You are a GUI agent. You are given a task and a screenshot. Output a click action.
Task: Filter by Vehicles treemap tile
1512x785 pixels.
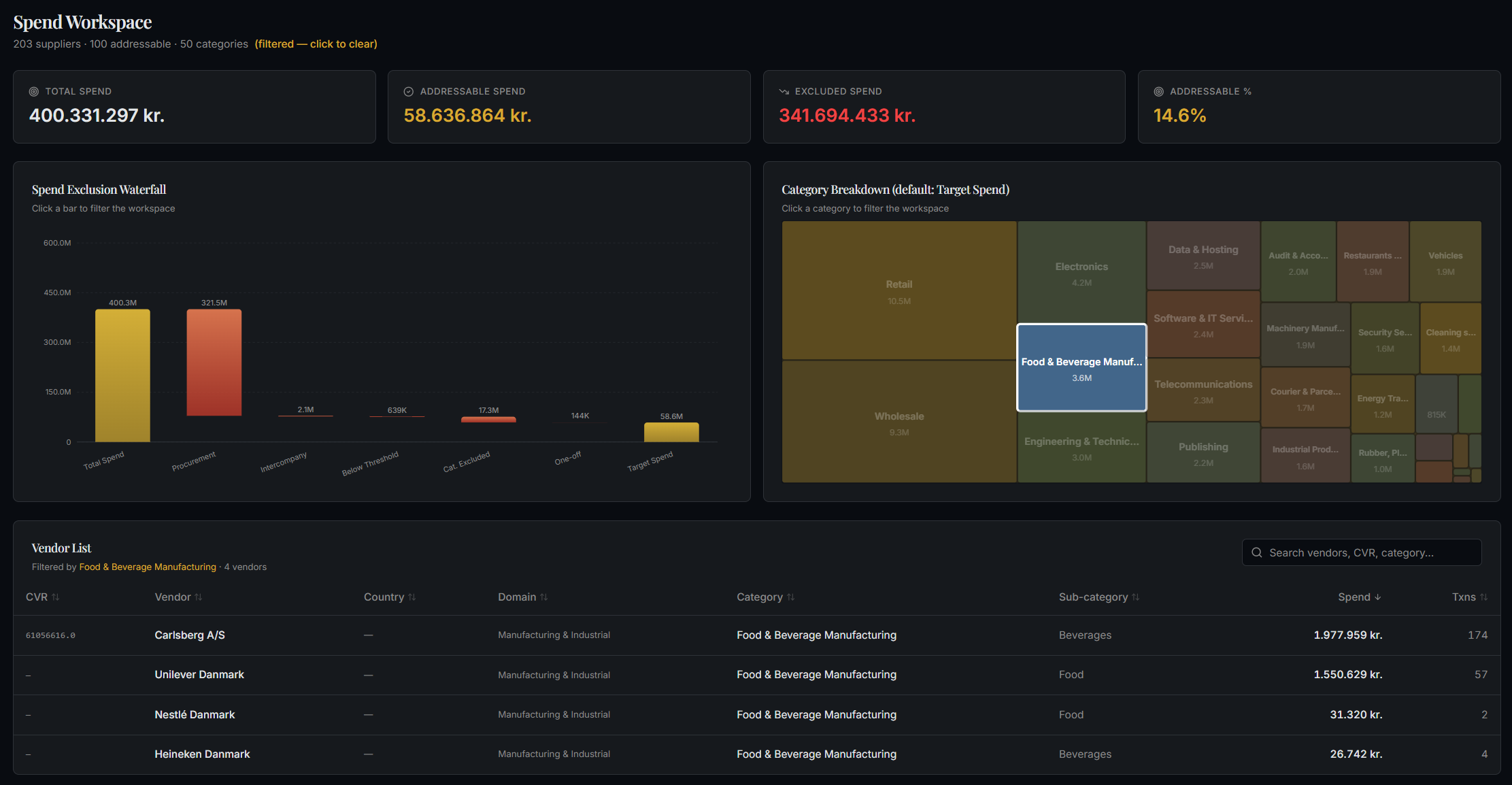coord(1445,261)
